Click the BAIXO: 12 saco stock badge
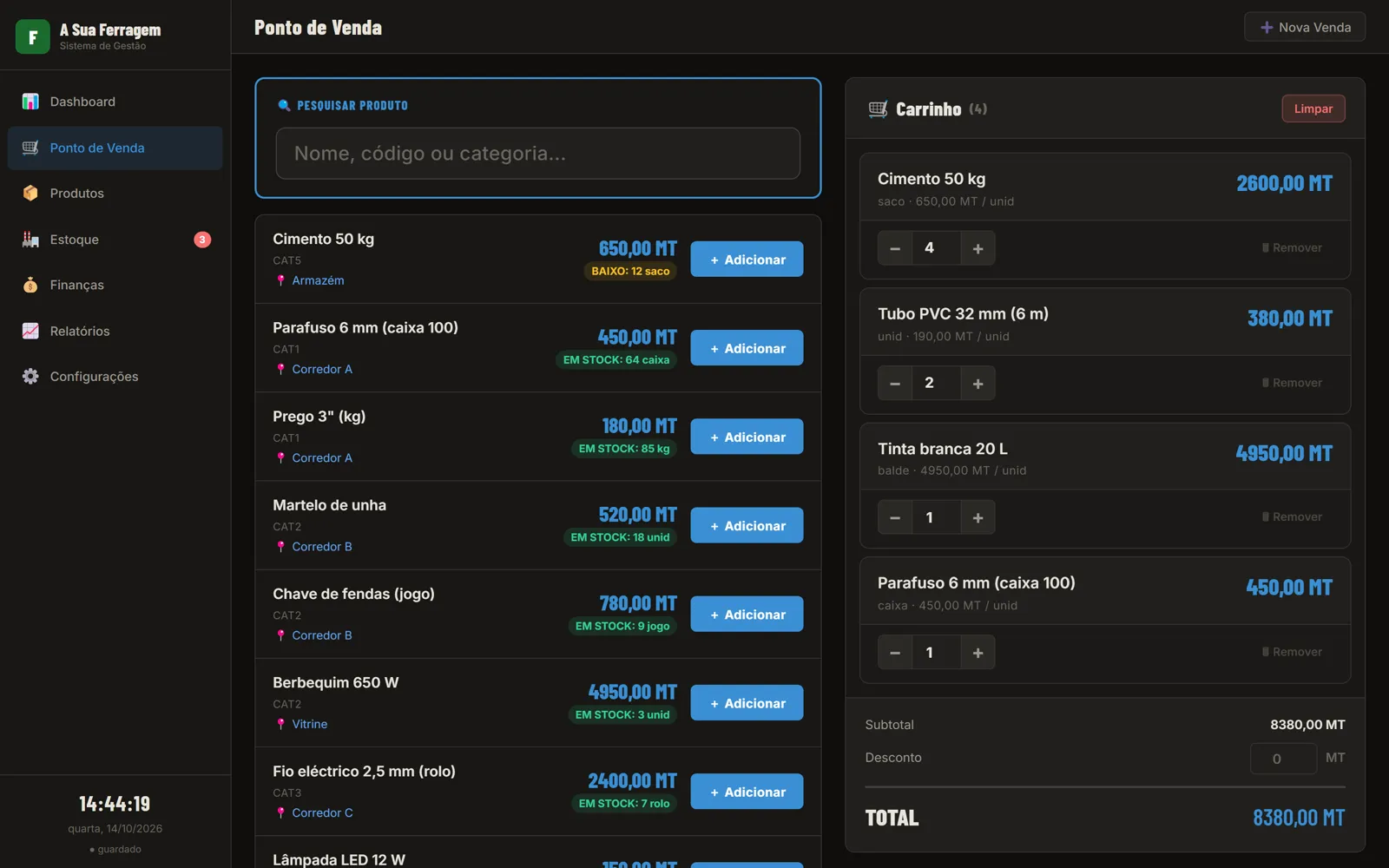 pyautogui.click(x=631, y=271)
